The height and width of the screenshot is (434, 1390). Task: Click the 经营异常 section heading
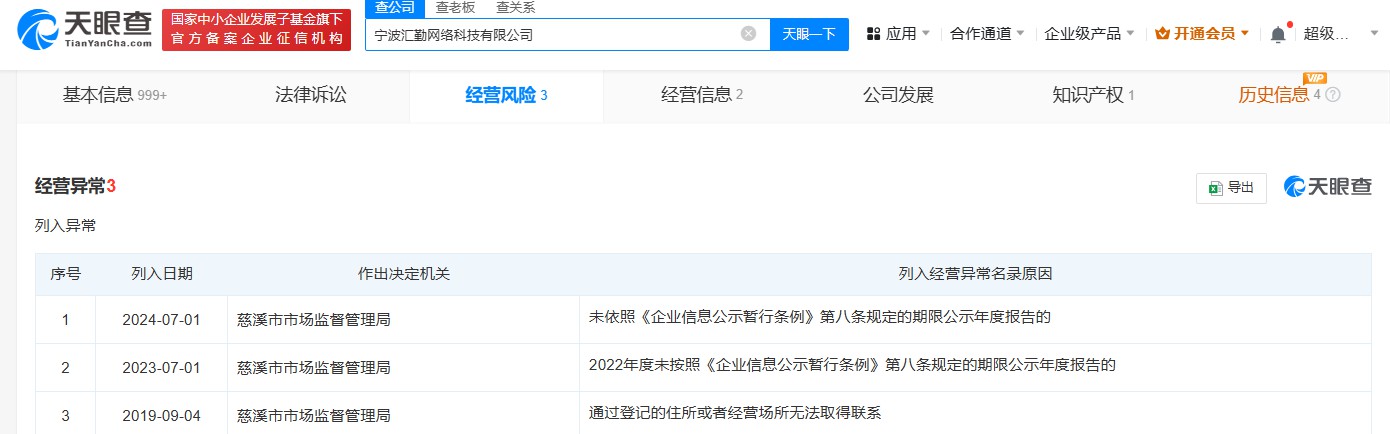(x=76, y=186)
